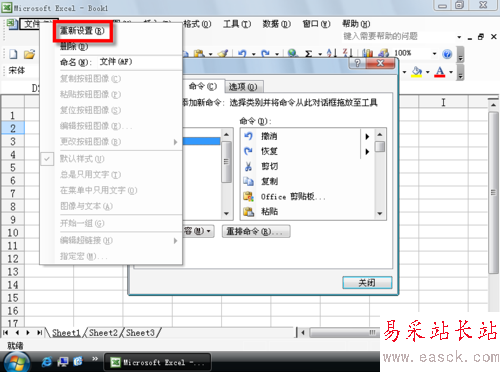Open the 格式 (Format) menu
Image resolution: width=500 pixels, height=372 pixels.
click(x=197, y=24)
